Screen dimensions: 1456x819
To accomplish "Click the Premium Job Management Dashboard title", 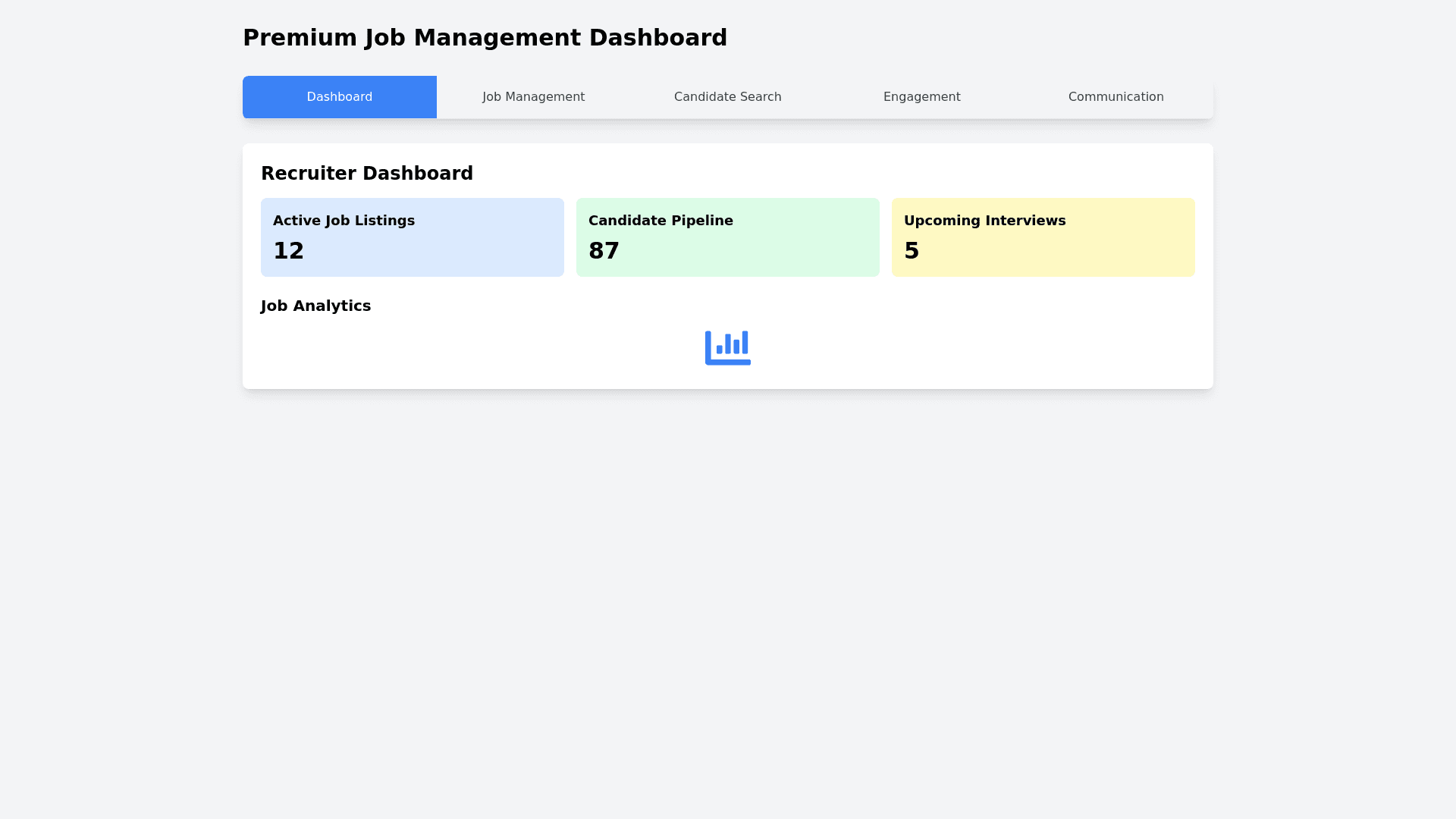I will 485,38.
